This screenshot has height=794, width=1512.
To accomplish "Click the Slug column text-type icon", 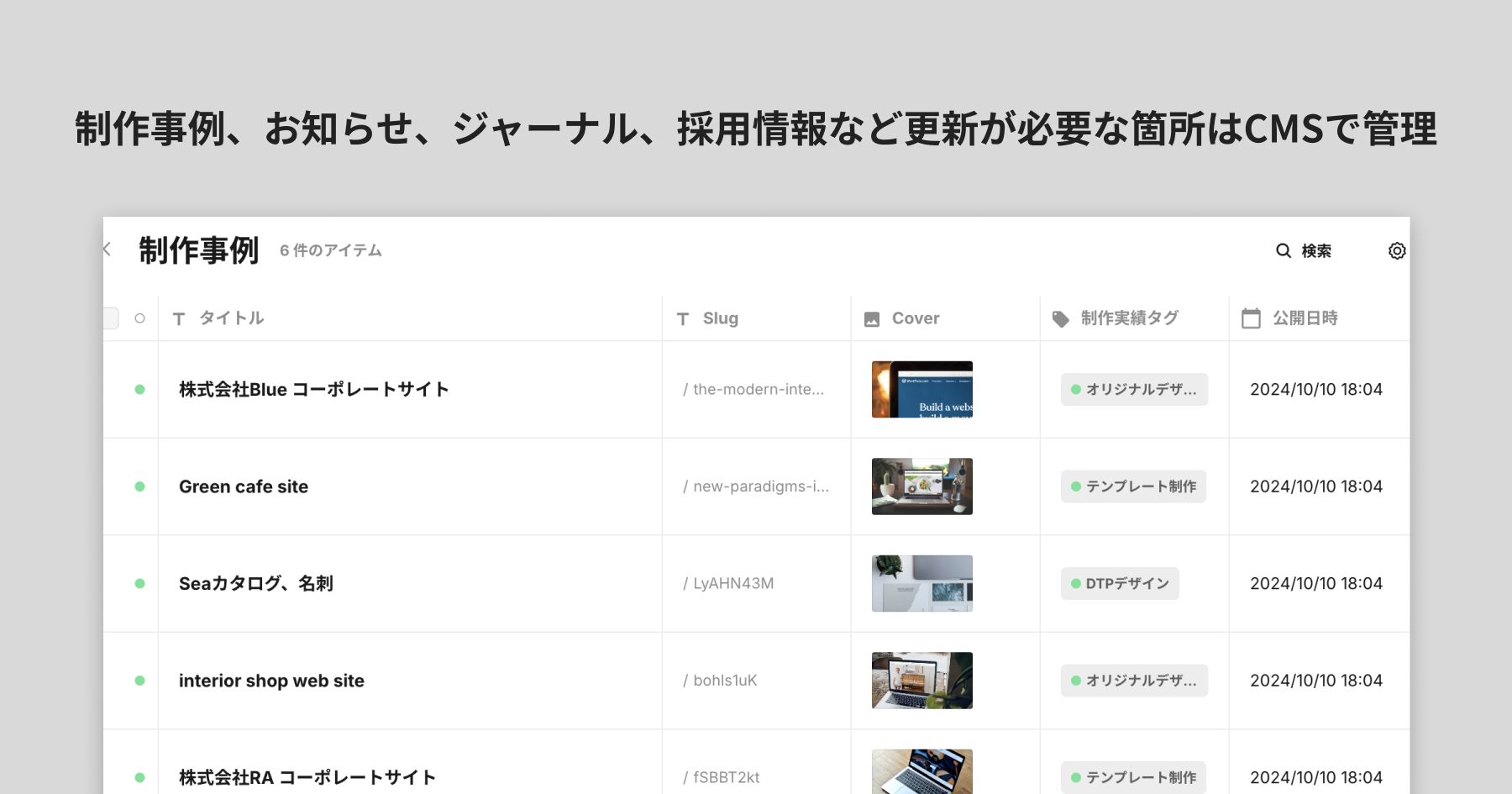I will [x=683, y=318].
